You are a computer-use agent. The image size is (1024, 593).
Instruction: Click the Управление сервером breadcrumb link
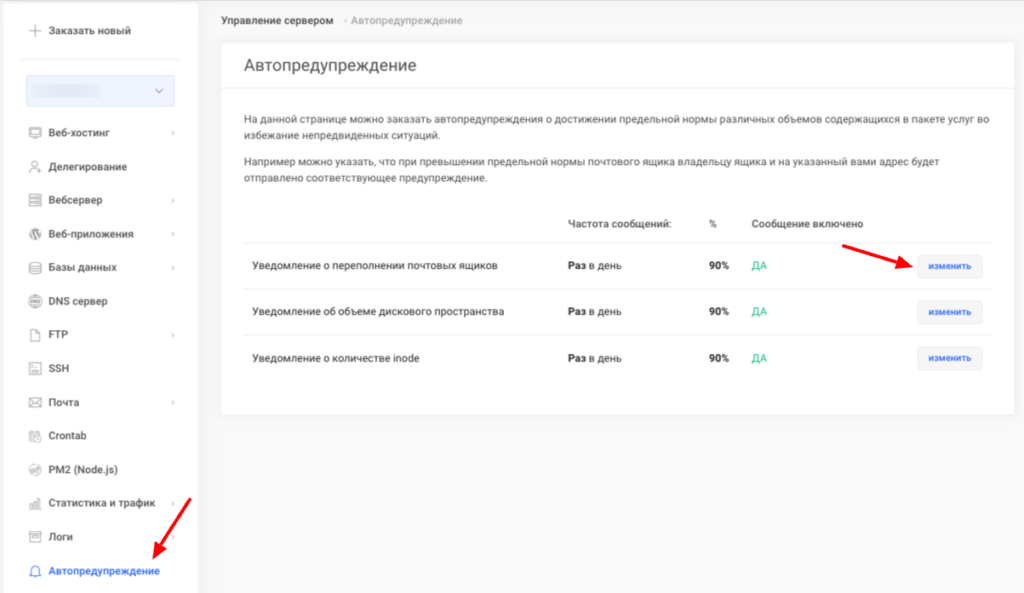tap(276, 20)
